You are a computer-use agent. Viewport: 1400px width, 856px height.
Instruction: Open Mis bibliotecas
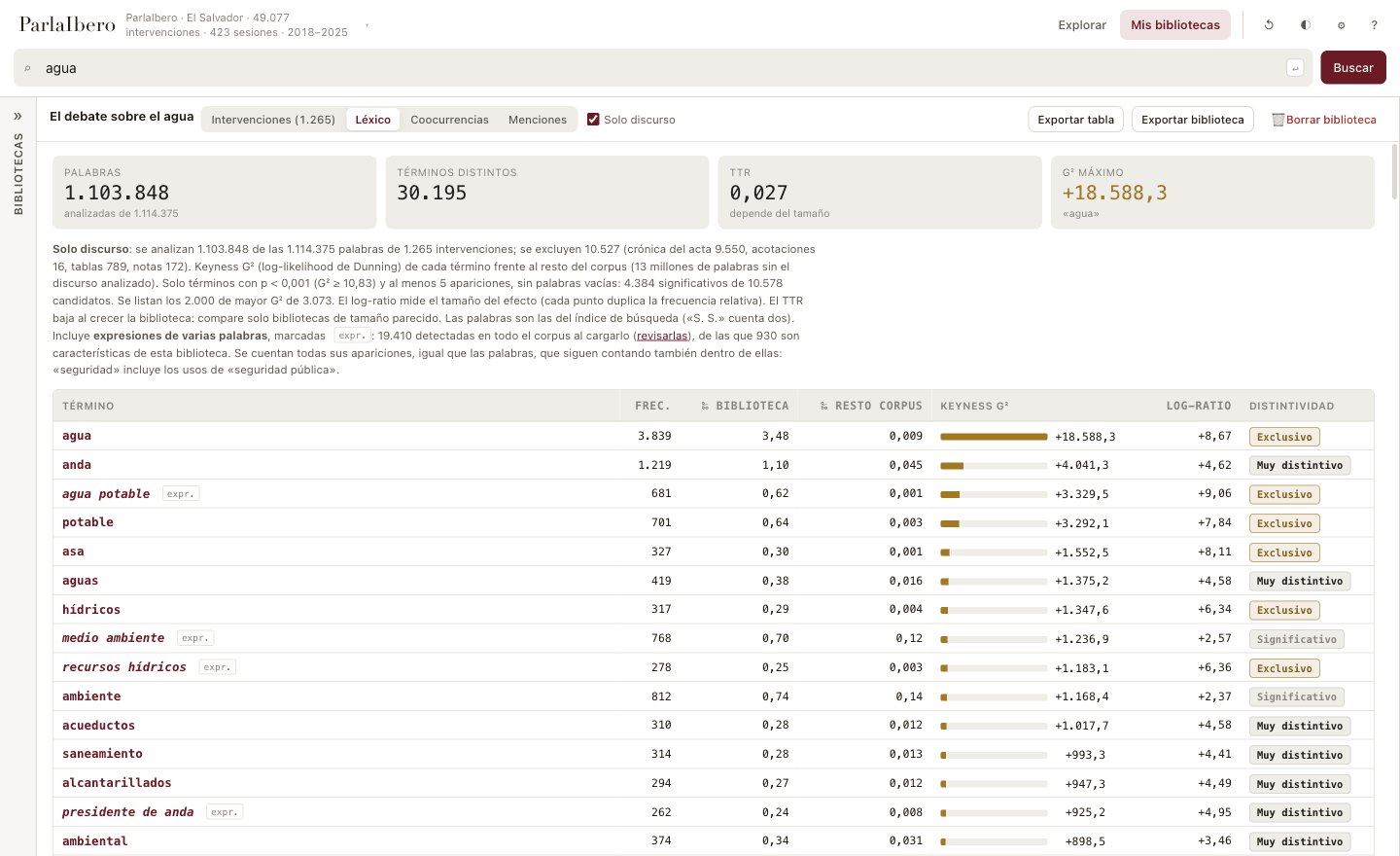pos(1175,25)
